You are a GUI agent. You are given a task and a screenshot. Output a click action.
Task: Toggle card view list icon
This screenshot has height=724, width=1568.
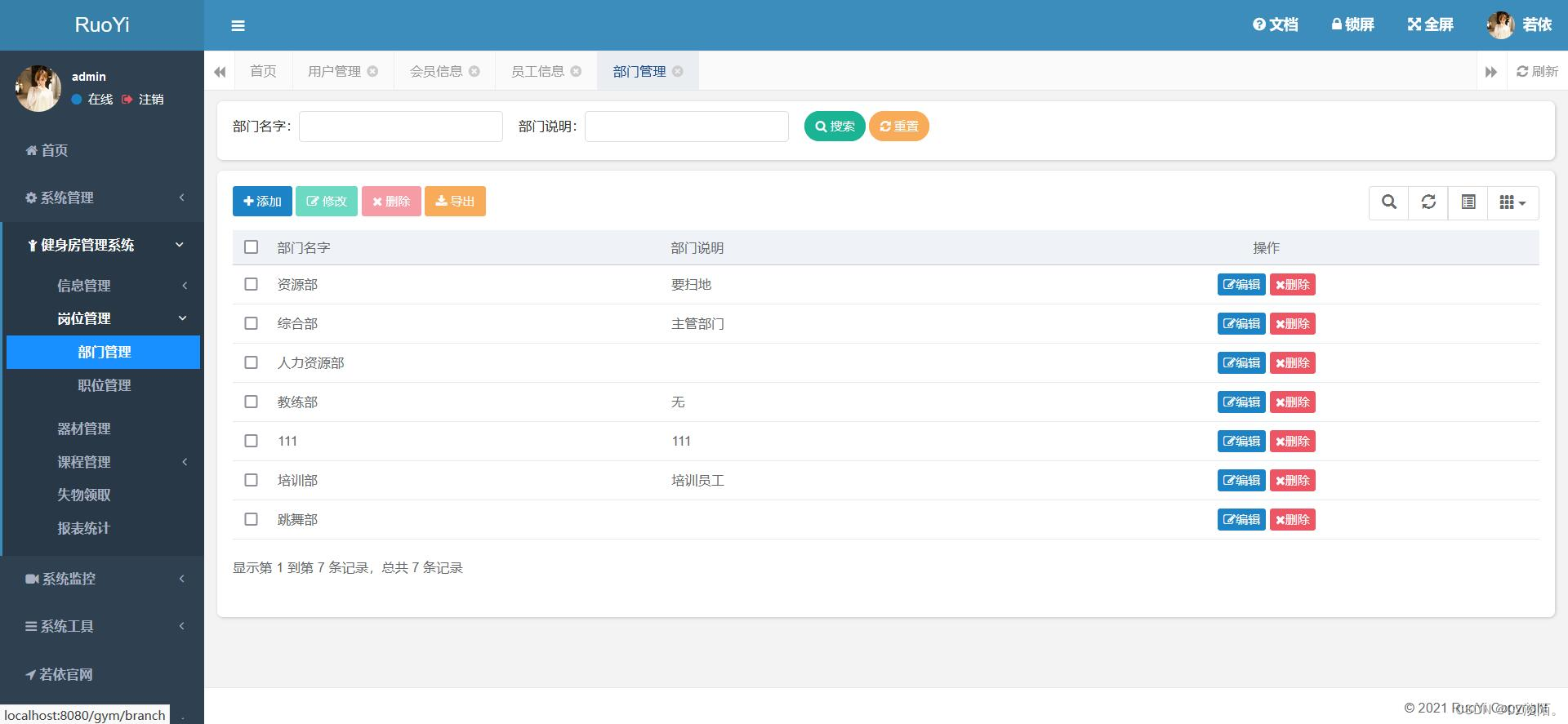coord(1468,202)
